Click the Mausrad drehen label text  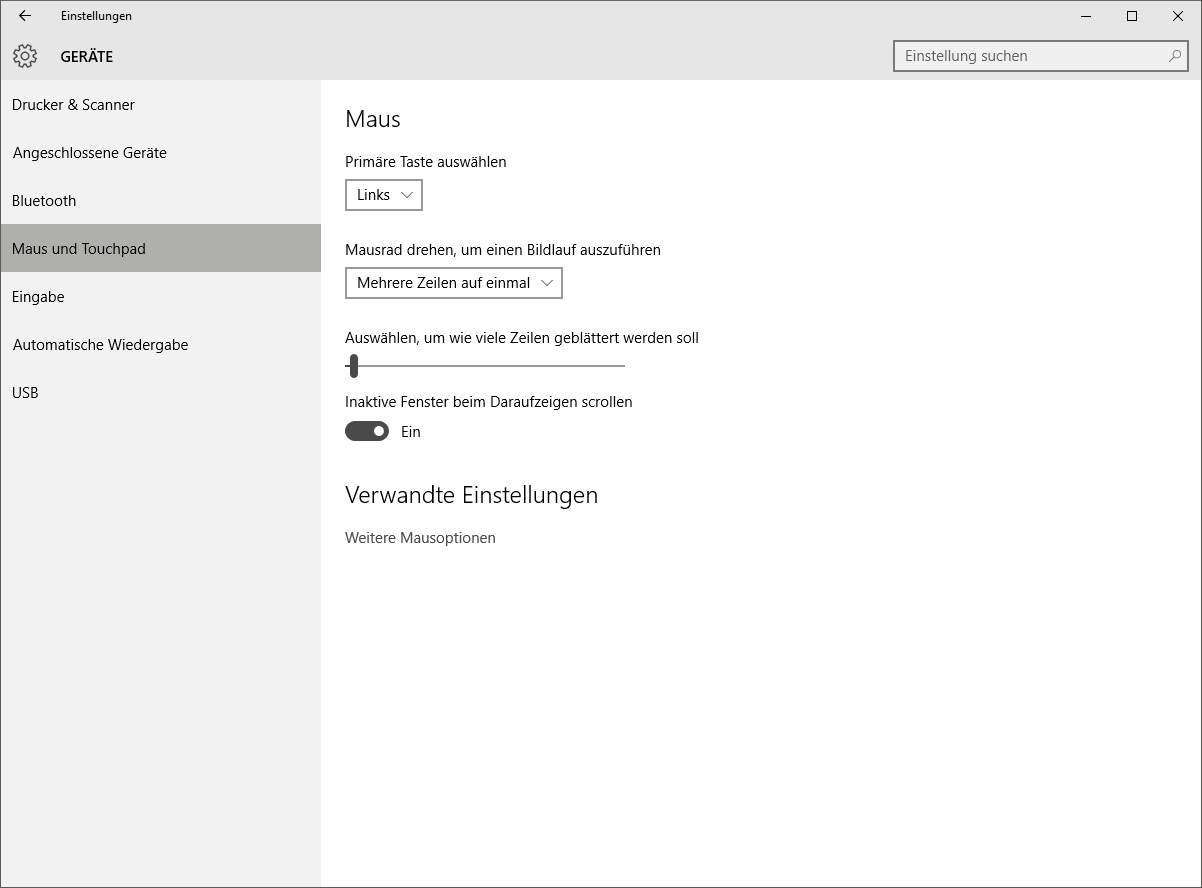pyautogui.click(x=503, y=250)
